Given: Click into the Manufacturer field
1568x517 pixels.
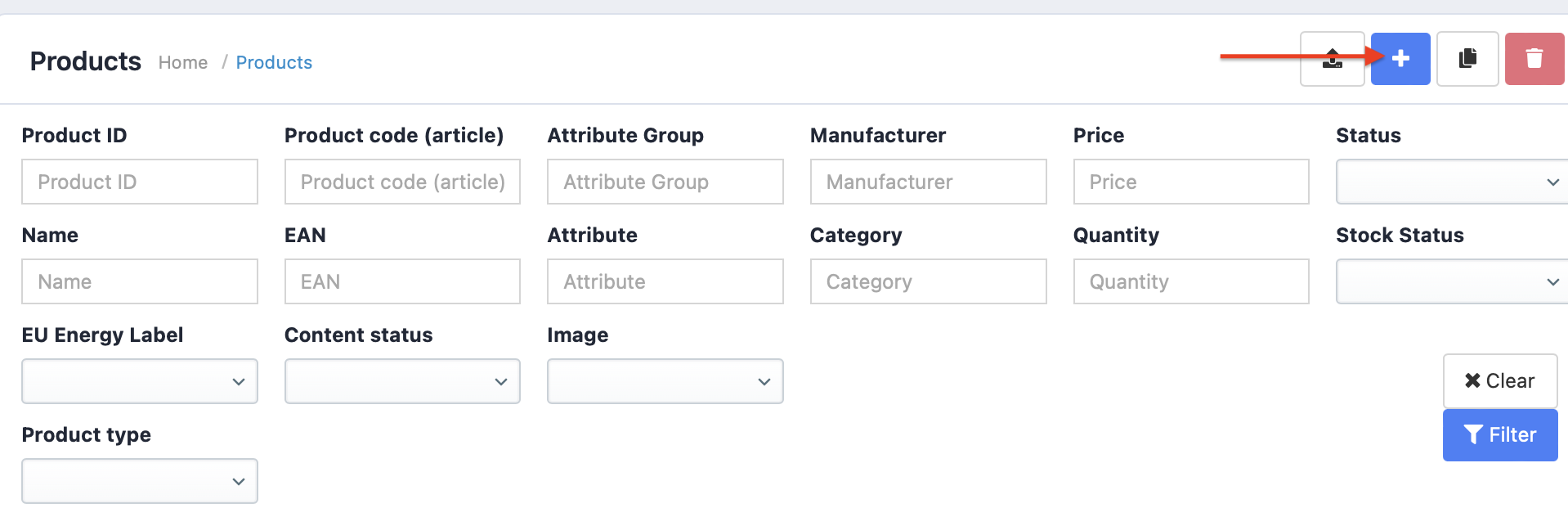Looking at the screenshot, I should tap(928, 182).
